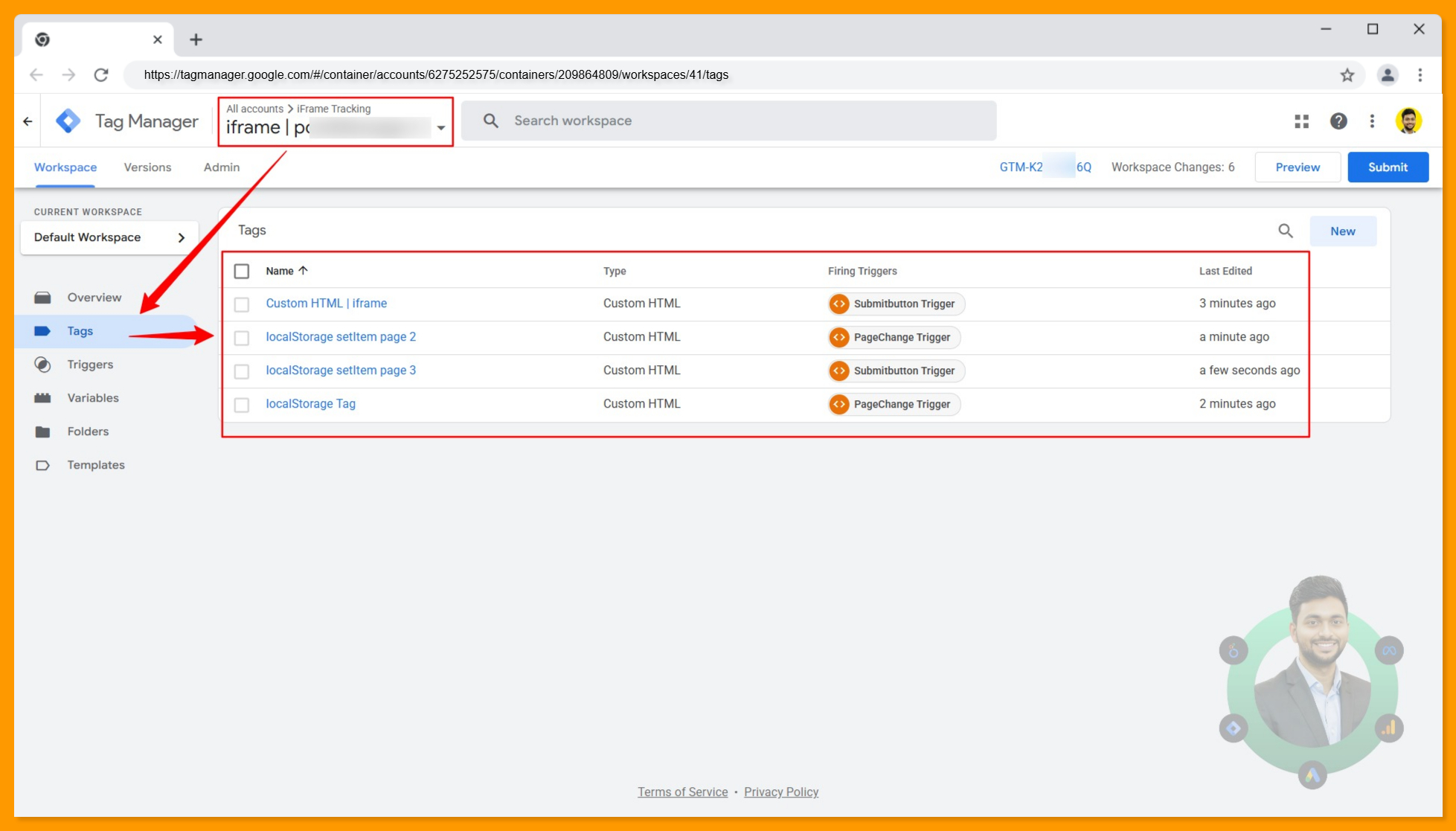This screenshot has height=831, width=1456.
Task: Open the Admin tab
Action: [x=221, y=167]
